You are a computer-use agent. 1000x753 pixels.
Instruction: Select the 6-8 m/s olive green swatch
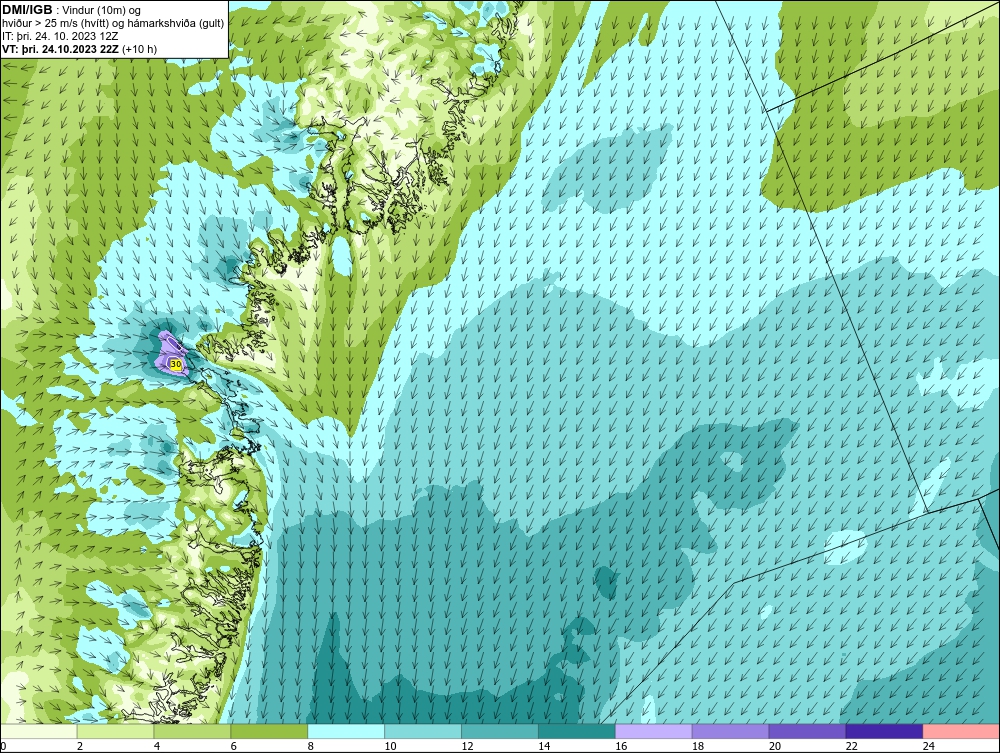pos(269,731)
